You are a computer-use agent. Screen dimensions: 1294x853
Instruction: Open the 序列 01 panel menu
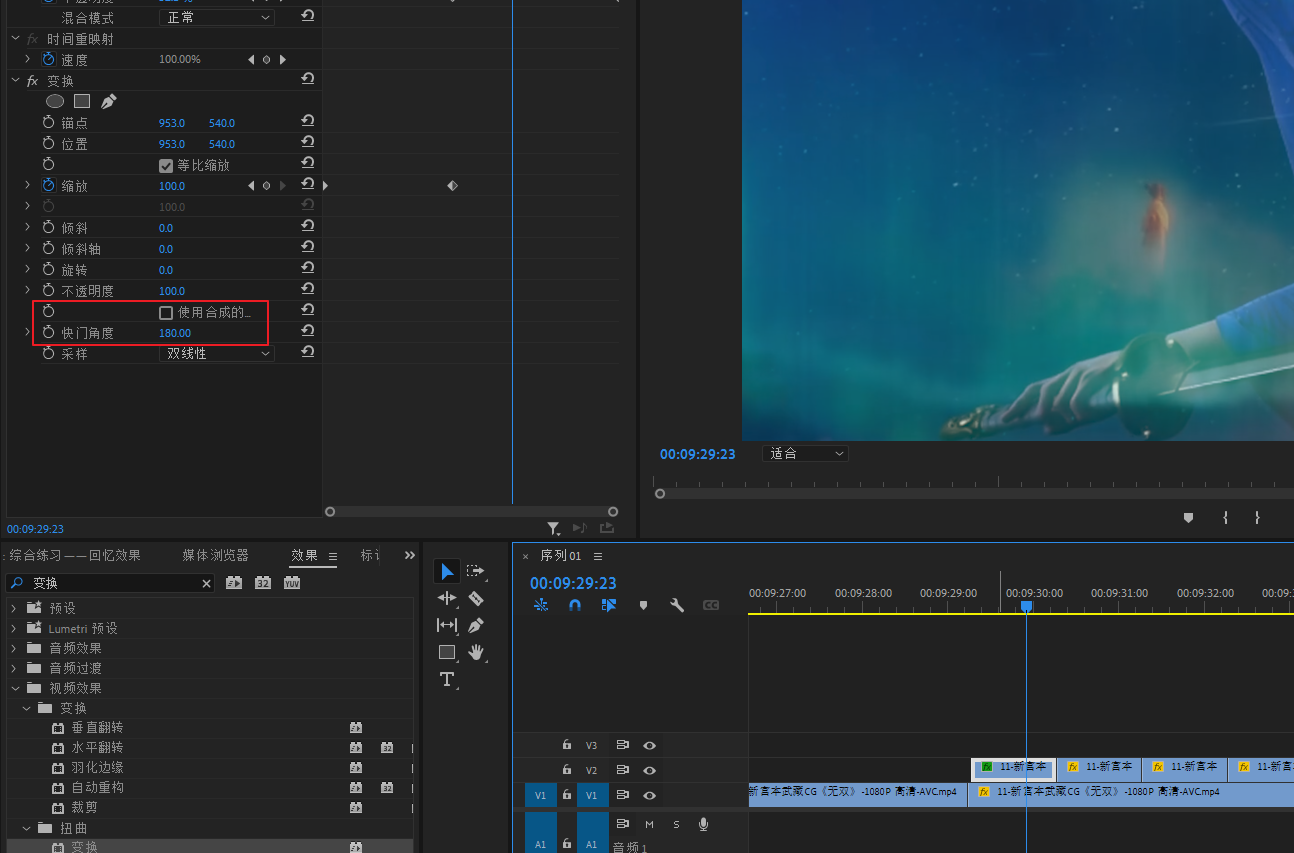[598, 556]
